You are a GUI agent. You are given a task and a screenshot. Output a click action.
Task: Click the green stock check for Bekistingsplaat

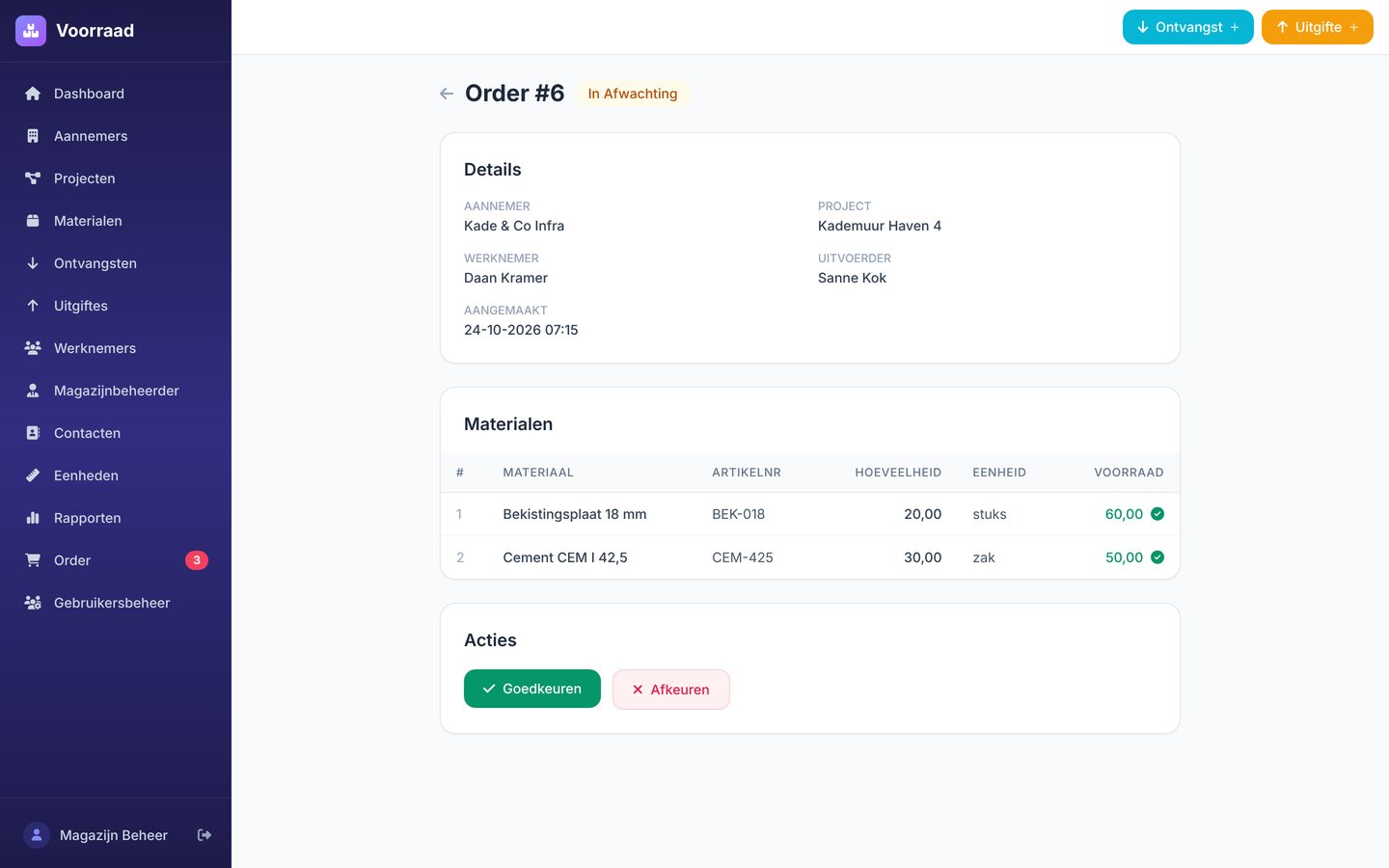1157,514
